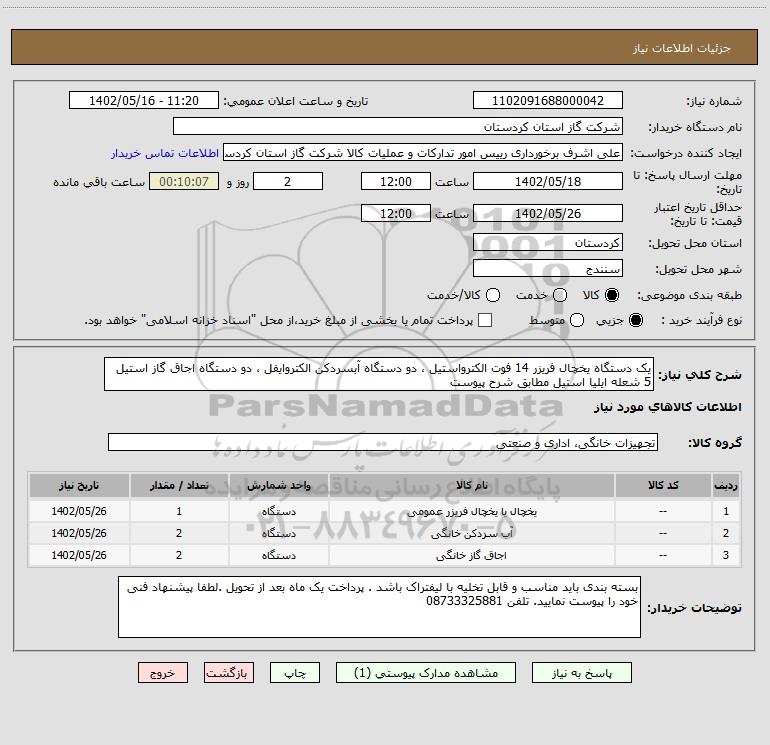
Task: Select the خدمت radio button
Action: (x=560, y=295)
